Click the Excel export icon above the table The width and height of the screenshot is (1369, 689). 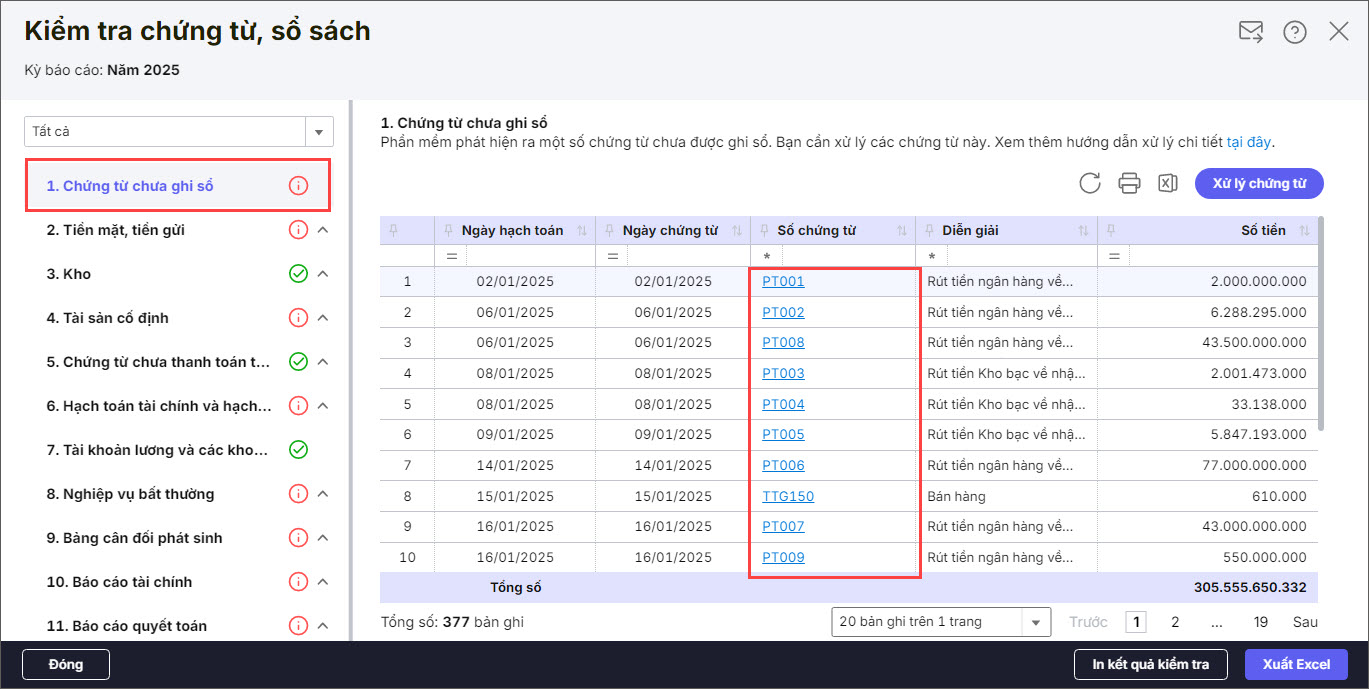(1167, 183)
